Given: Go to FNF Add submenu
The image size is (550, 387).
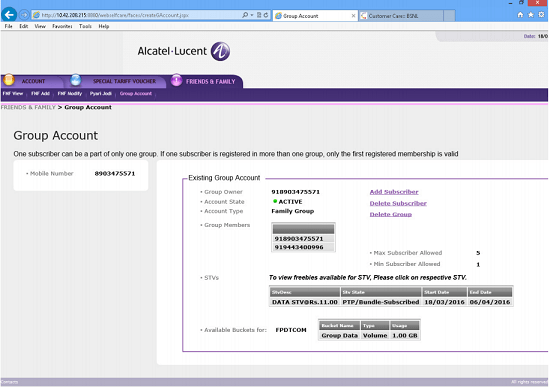Looking at the screenshot, I should [40, 93].
